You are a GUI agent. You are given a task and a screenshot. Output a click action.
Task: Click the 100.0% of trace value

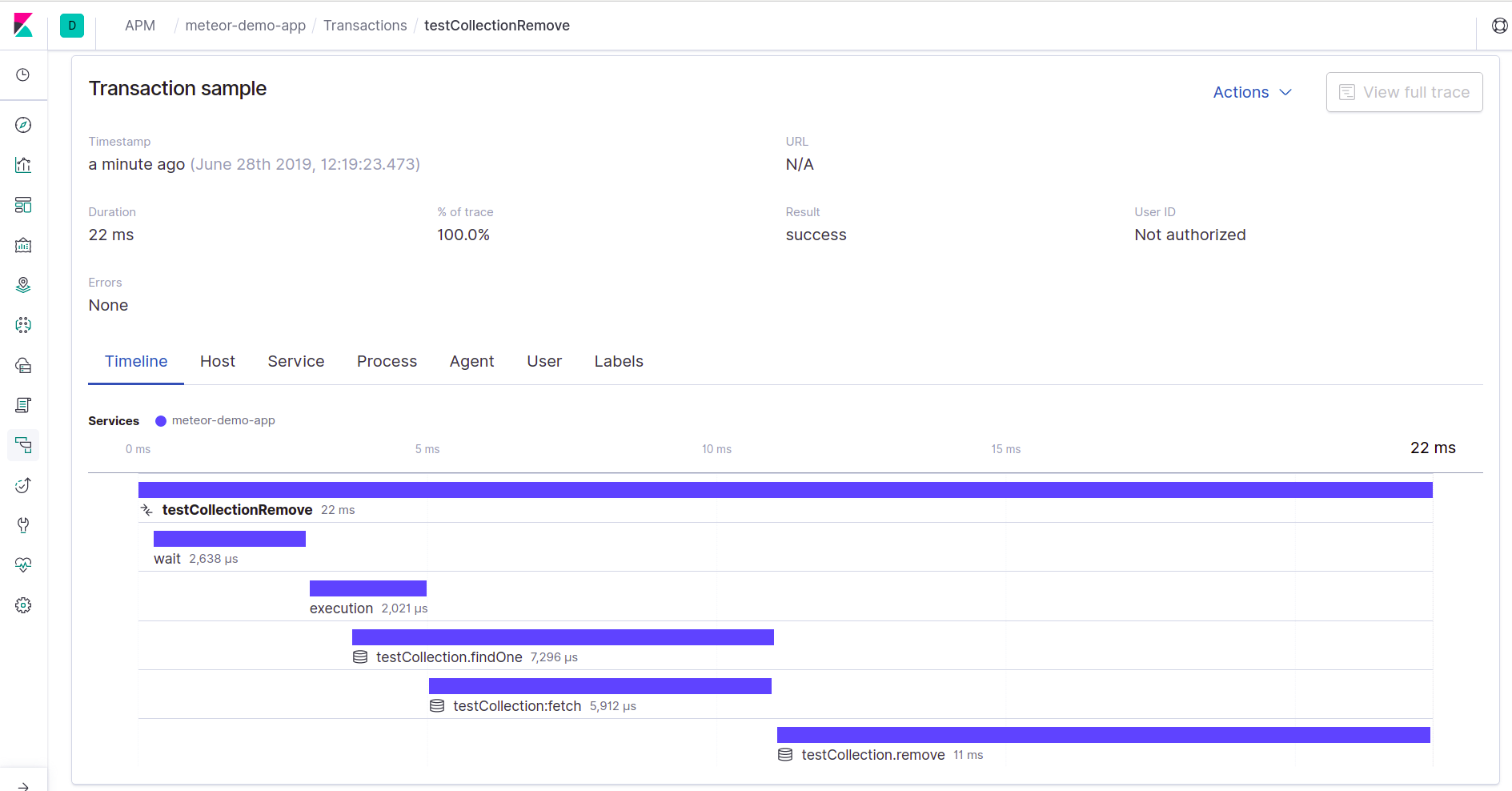click(x=463, y=235)
